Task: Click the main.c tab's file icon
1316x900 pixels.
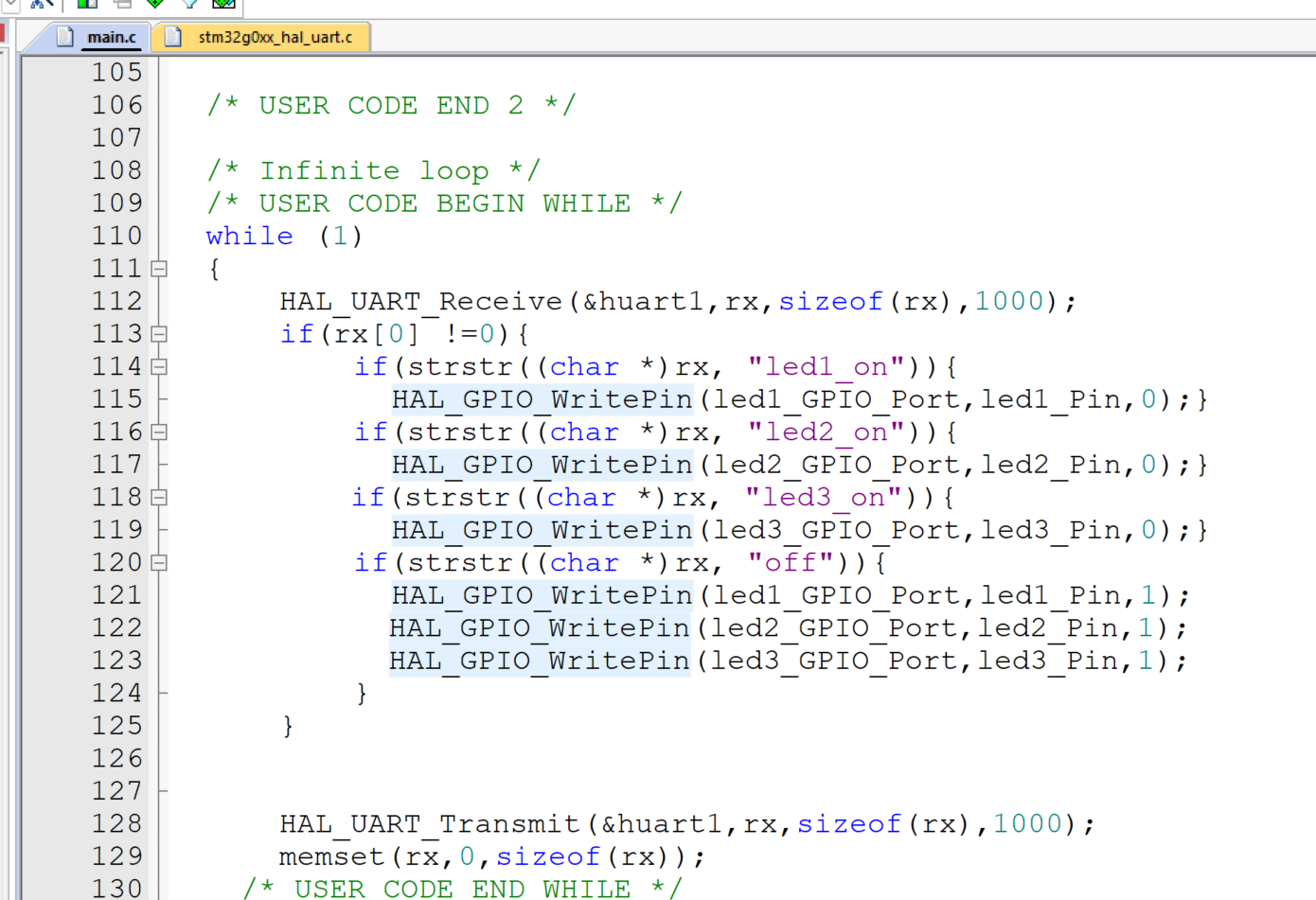Action: (64, 37)
